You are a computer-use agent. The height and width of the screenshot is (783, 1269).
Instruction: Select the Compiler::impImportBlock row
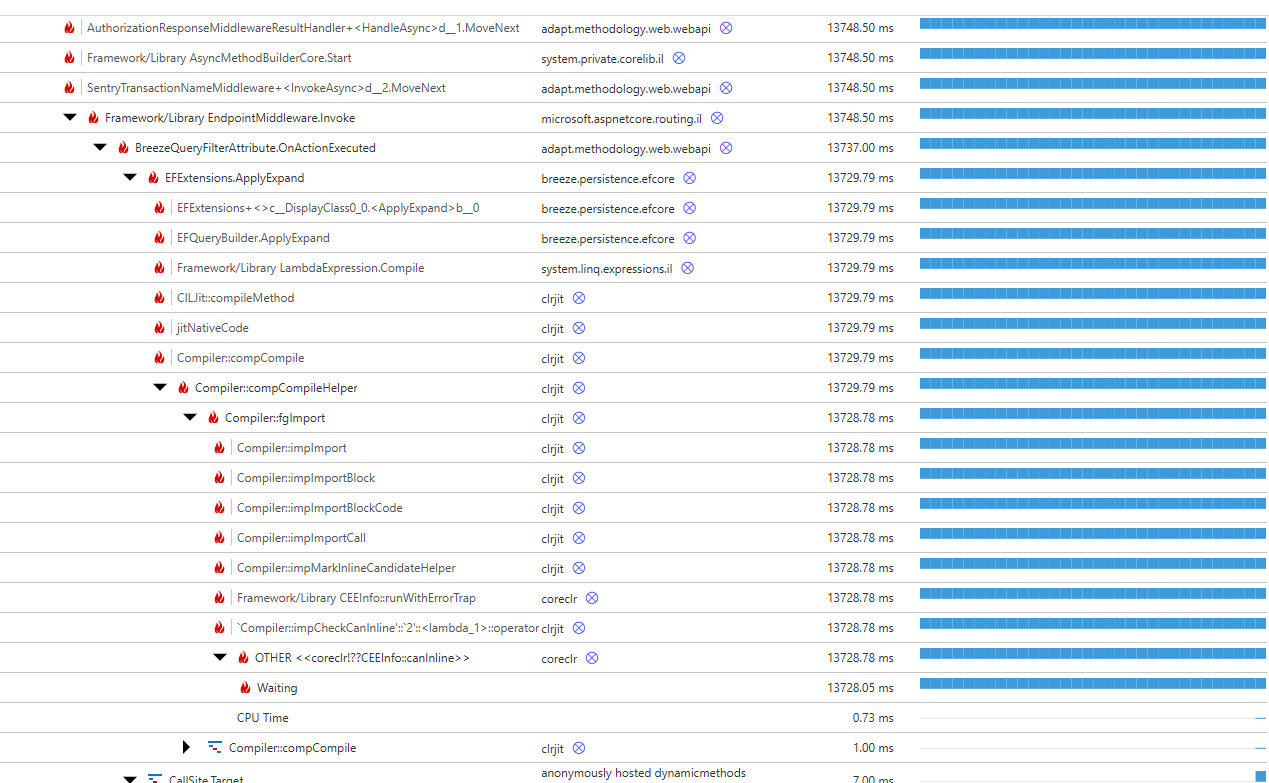634,478
